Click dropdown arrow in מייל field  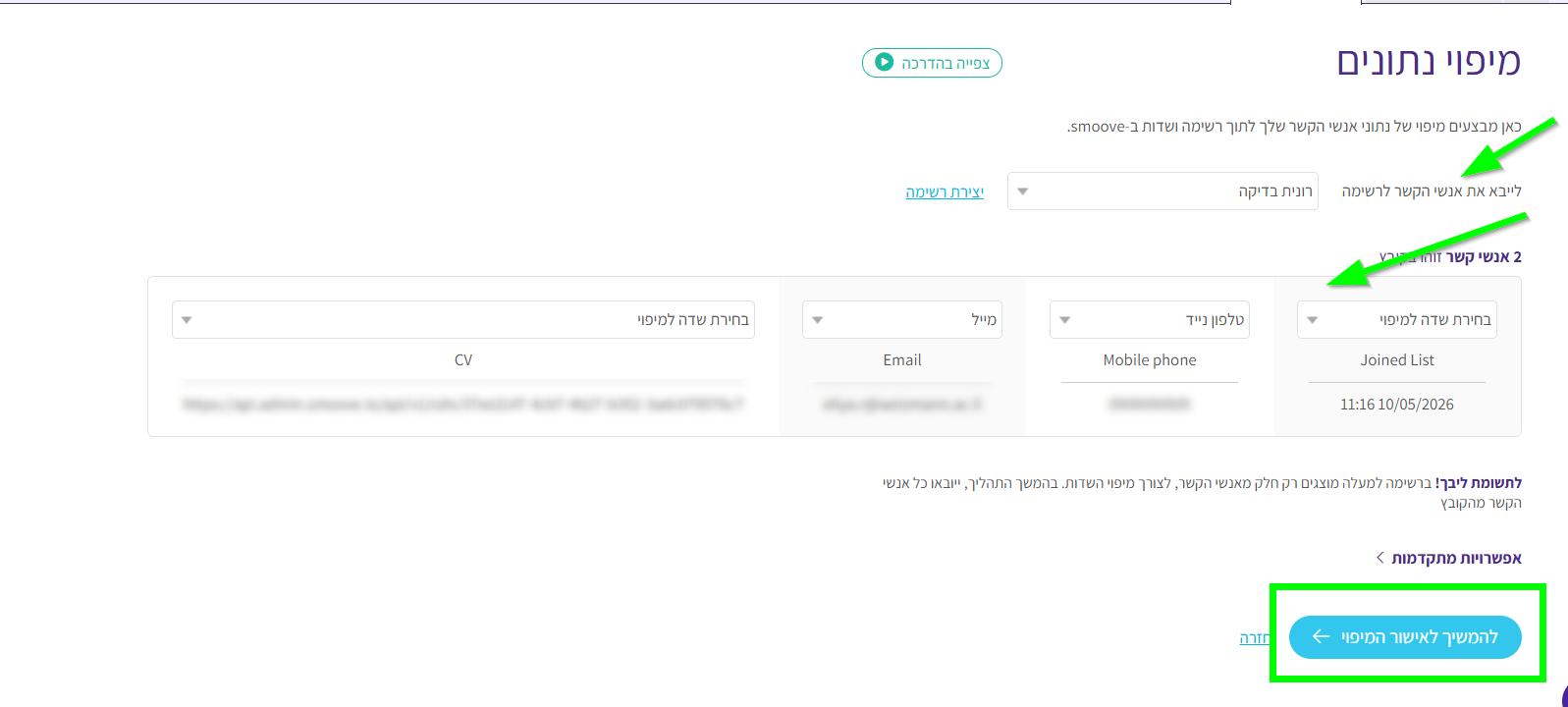(817, 320)
